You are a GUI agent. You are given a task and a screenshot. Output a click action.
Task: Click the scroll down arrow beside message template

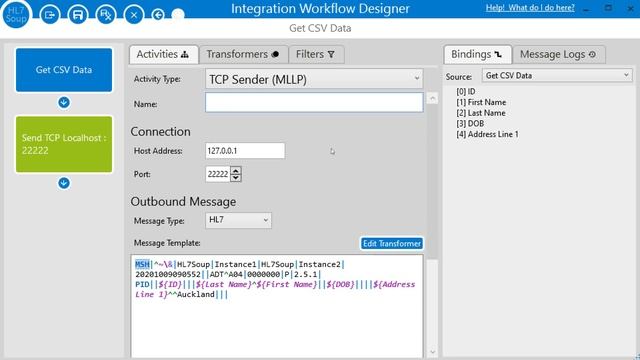tap(432, 352)
